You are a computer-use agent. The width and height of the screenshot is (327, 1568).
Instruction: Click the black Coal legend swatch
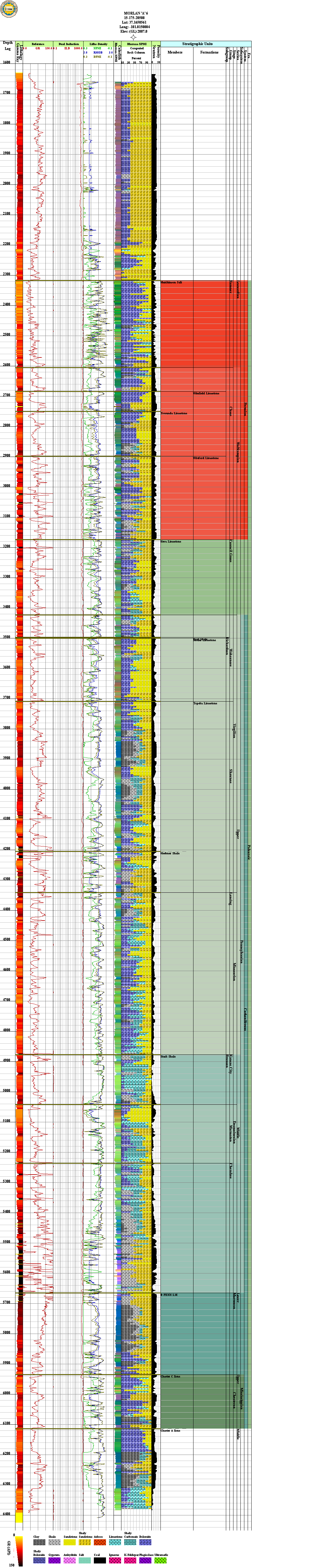(100, 1560)
